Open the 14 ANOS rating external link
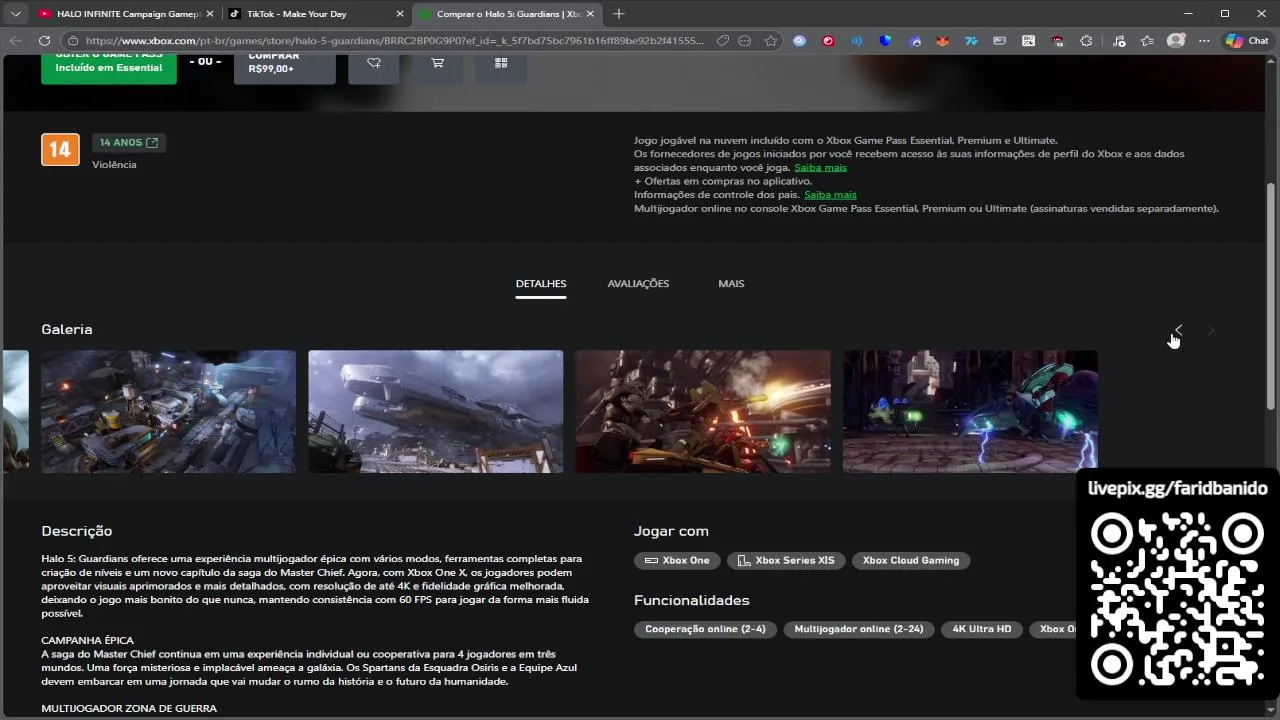 coord(129,143)
